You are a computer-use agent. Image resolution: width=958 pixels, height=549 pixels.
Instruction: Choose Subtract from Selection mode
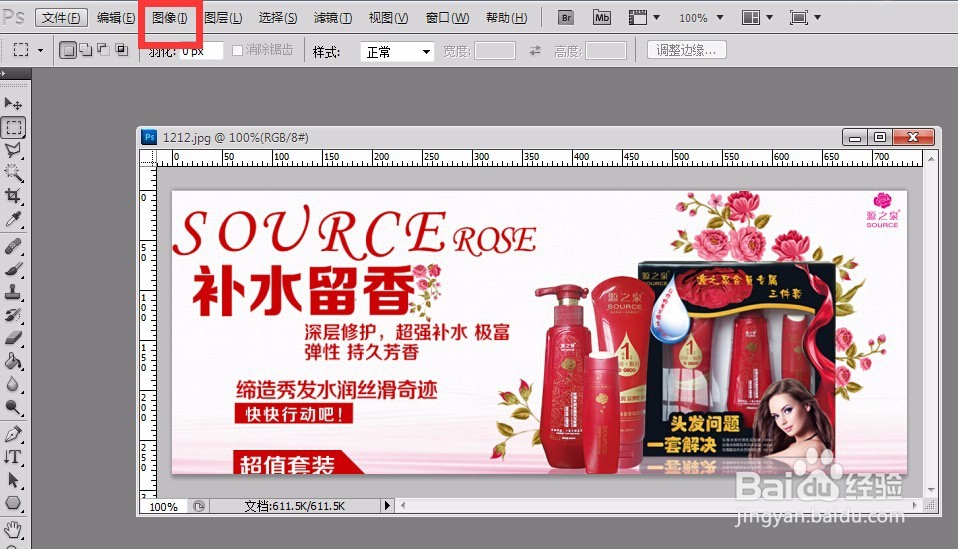pyautogui.click(x=104, y=50)
